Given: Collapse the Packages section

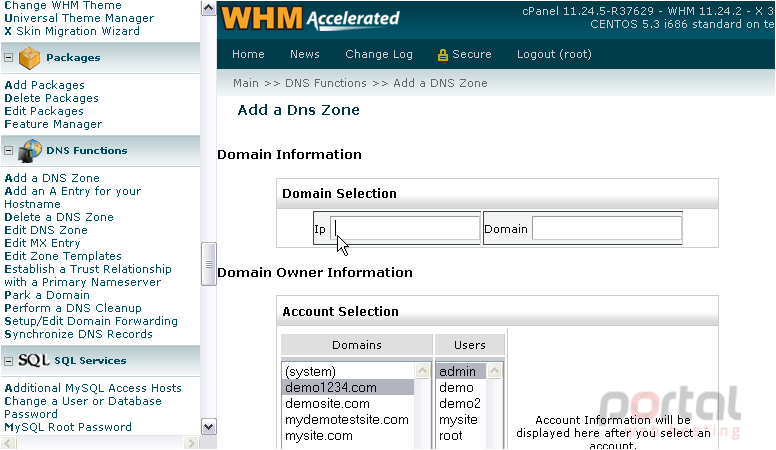Looking at the screenshot, I should click(8, 57).
